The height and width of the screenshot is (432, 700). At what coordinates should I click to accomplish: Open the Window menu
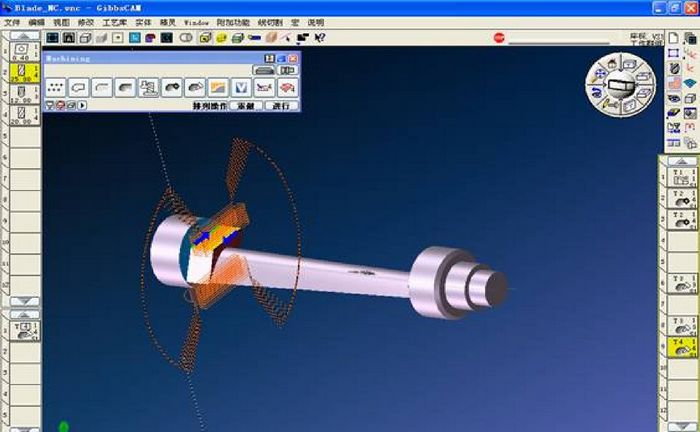[x=197, y=21]
